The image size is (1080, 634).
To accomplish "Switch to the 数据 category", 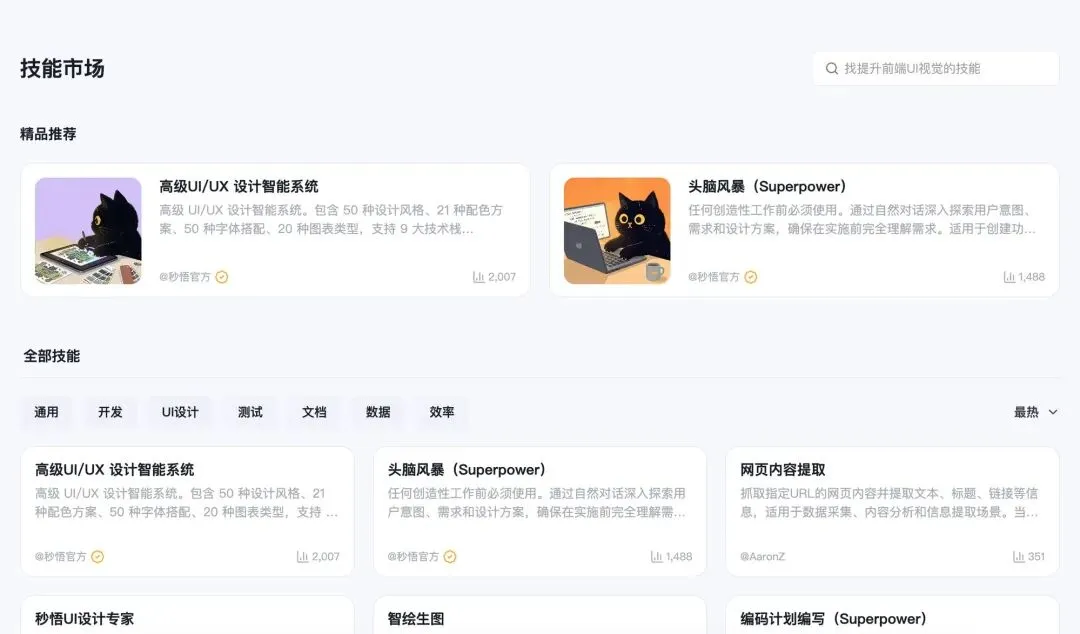I will [x=378, y=412].
